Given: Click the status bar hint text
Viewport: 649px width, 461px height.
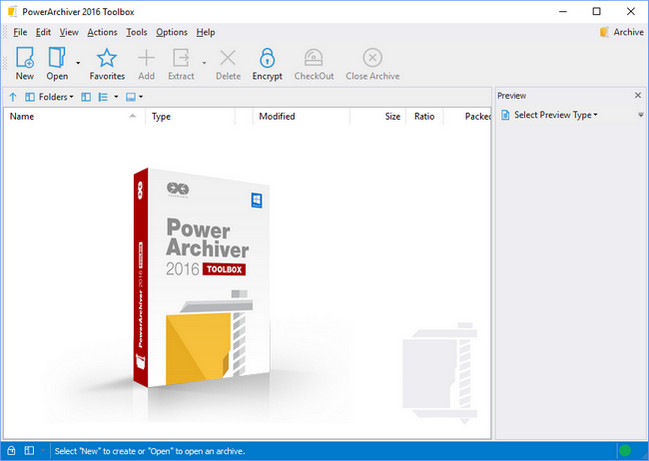Looking at the screenshot, I should [x=149, y=451].
